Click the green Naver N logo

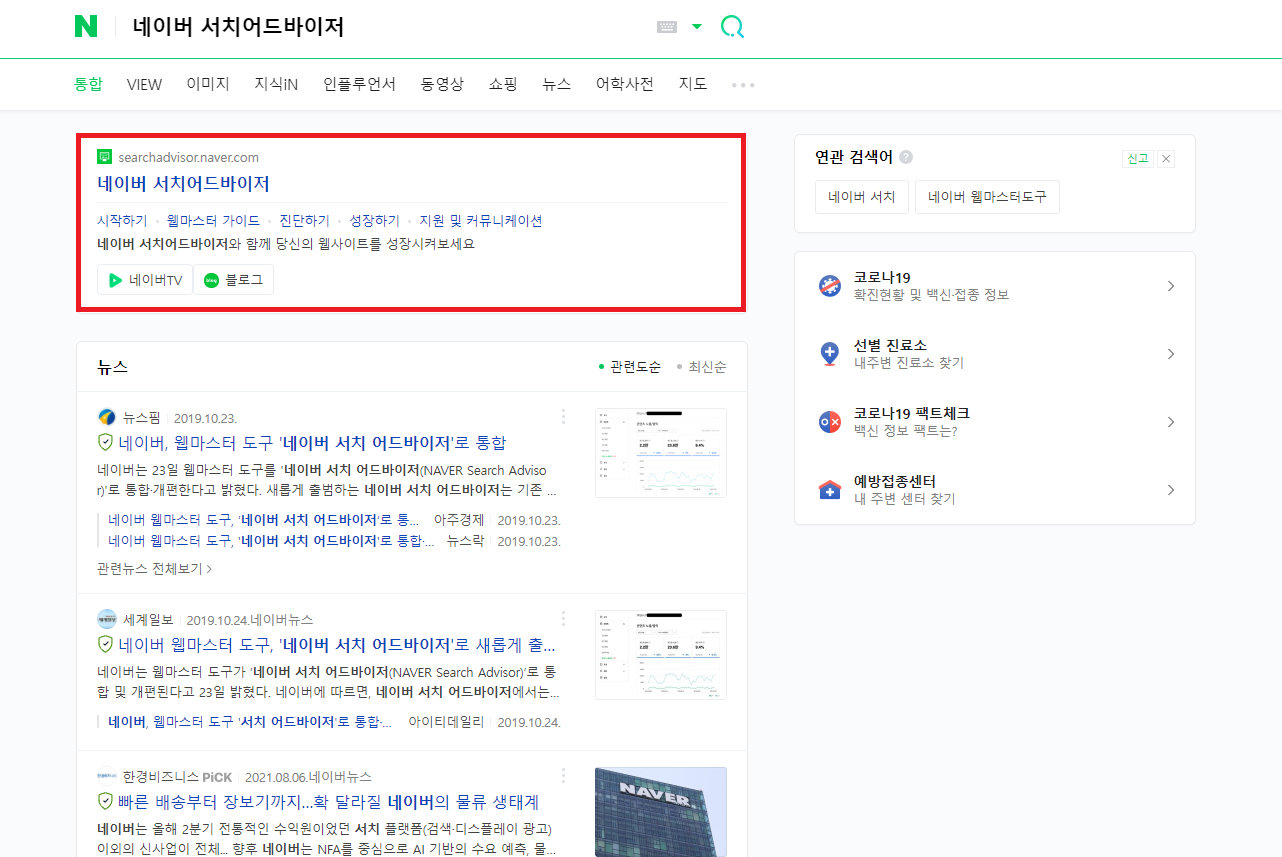click(x=86, y=27)
